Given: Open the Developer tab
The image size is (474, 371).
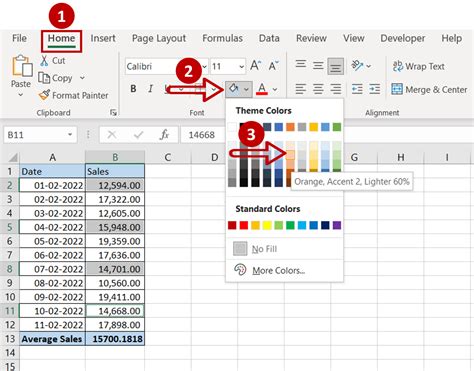Looking at the screenshot, I should pos(403,38).
